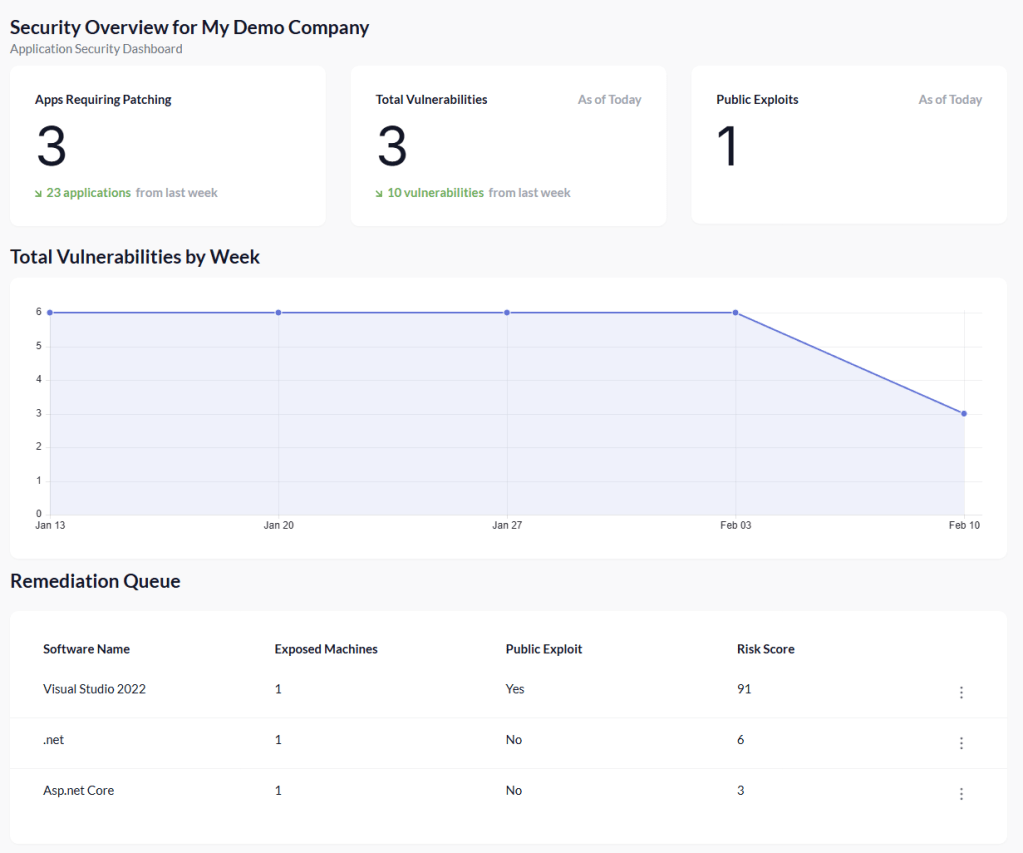Click the down arrow beside 10 vulnerabilities
The height and width of the screenshot is (853, 1023).
[380, 193]
